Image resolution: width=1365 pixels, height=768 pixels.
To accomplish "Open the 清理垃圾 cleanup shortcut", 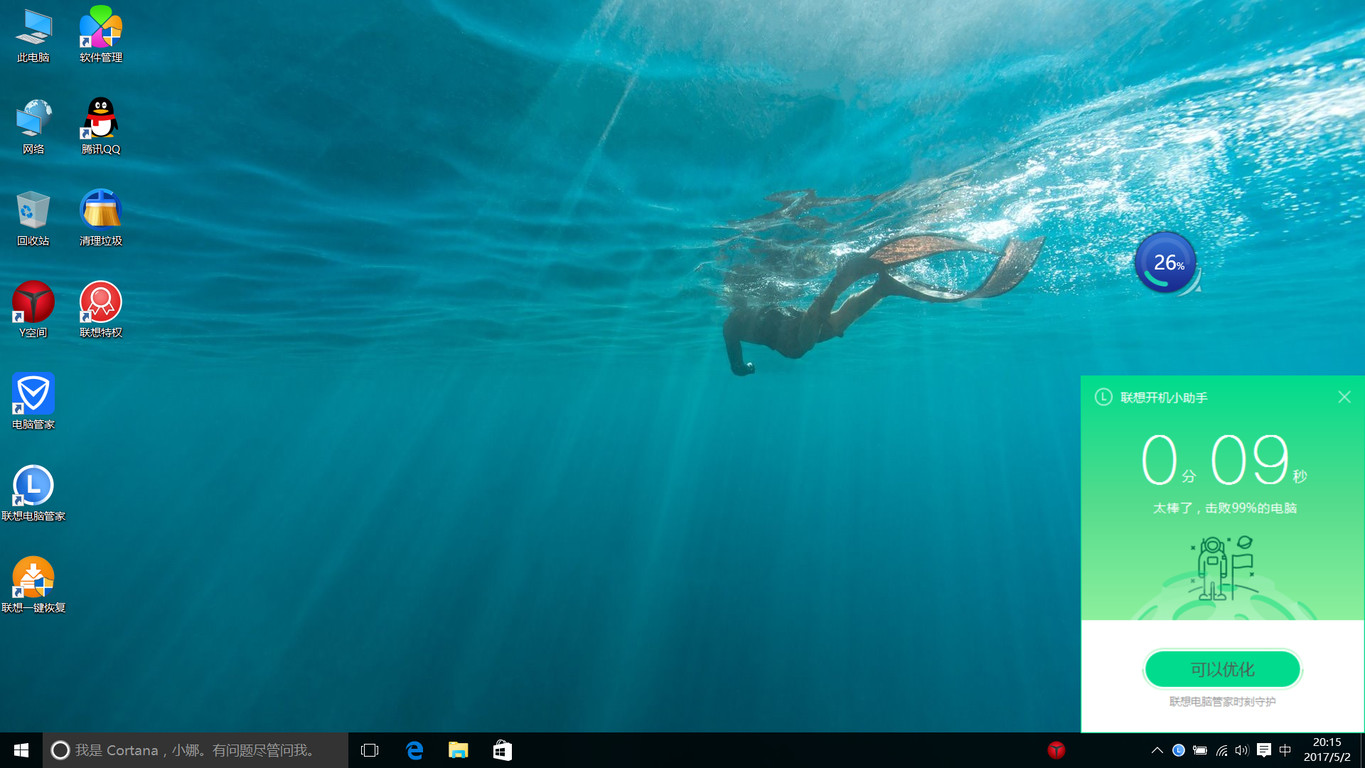I will 100,219.
